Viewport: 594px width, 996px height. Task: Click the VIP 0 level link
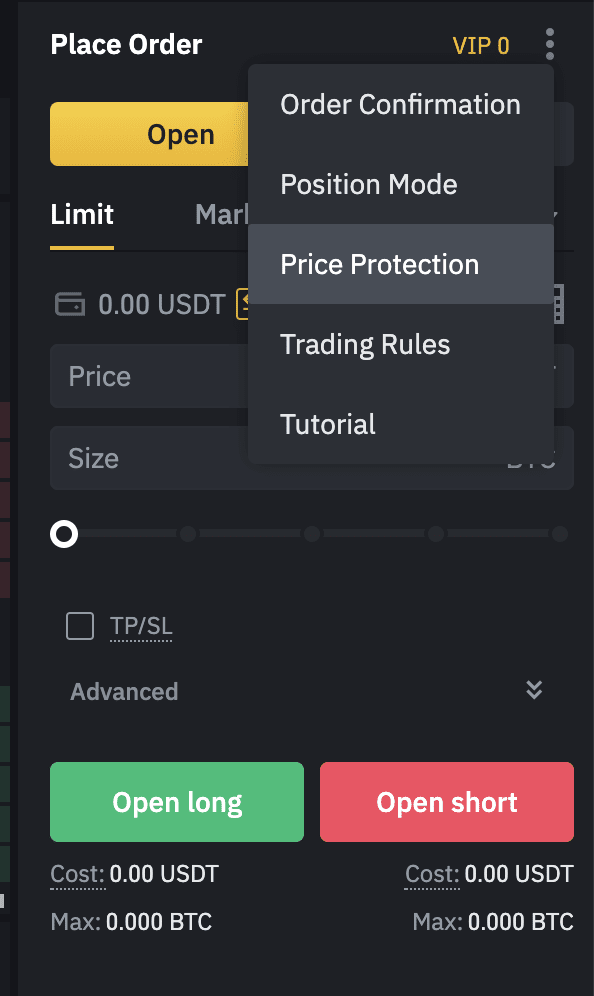(x=481, y=46)
